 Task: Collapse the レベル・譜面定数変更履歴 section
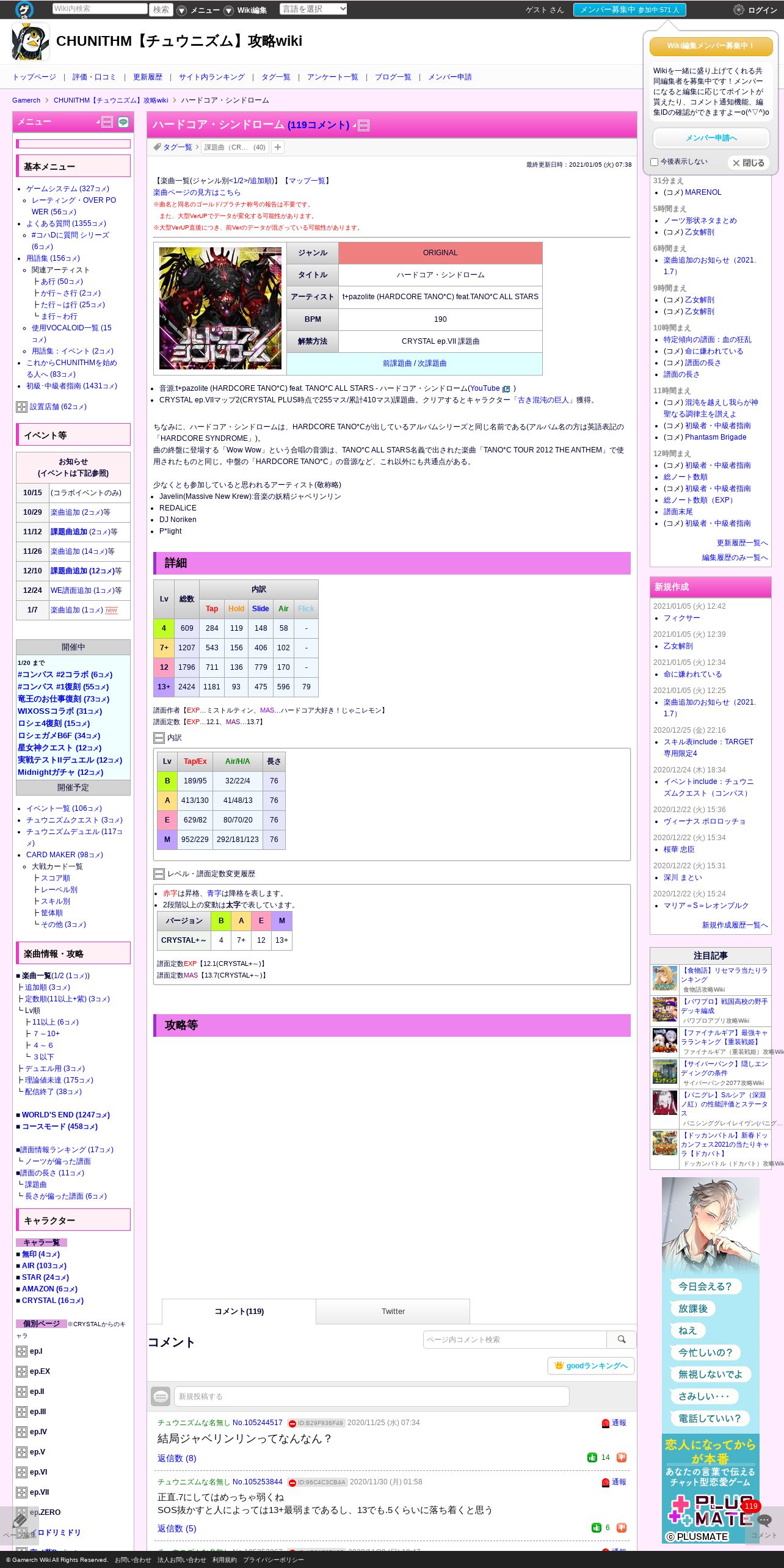pyautogui.click(x=159, y=874)
